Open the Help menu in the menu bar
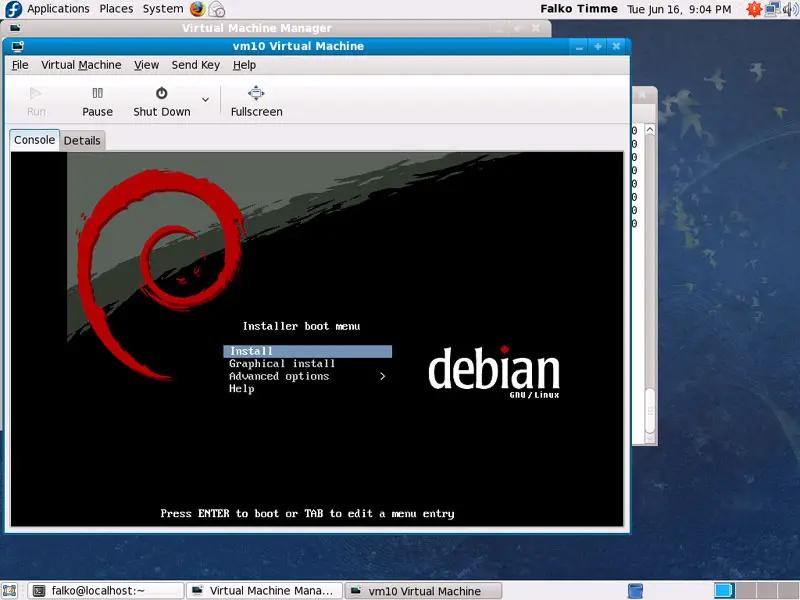The width and height of the screenshot is (800, 600). [244, 65]
